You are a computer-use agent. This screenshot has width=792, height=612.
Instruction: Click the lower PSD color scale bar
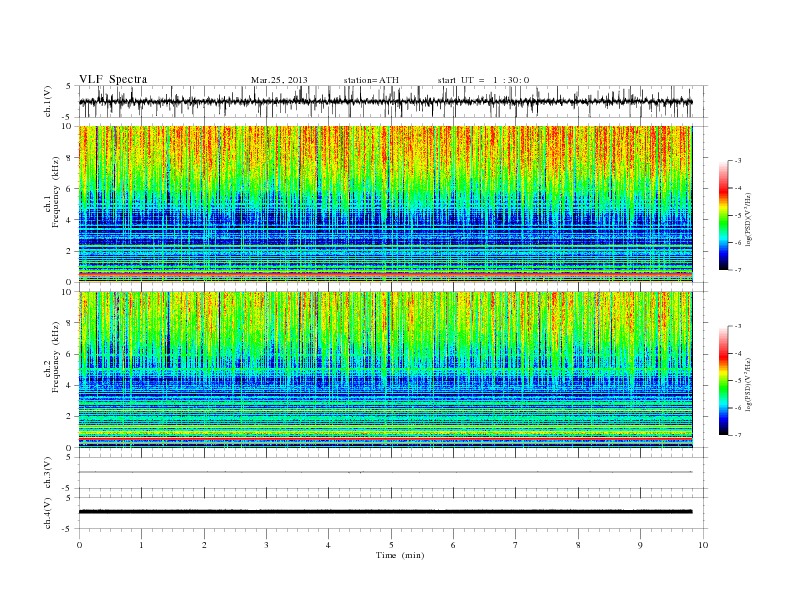click(x=724, y=381)
